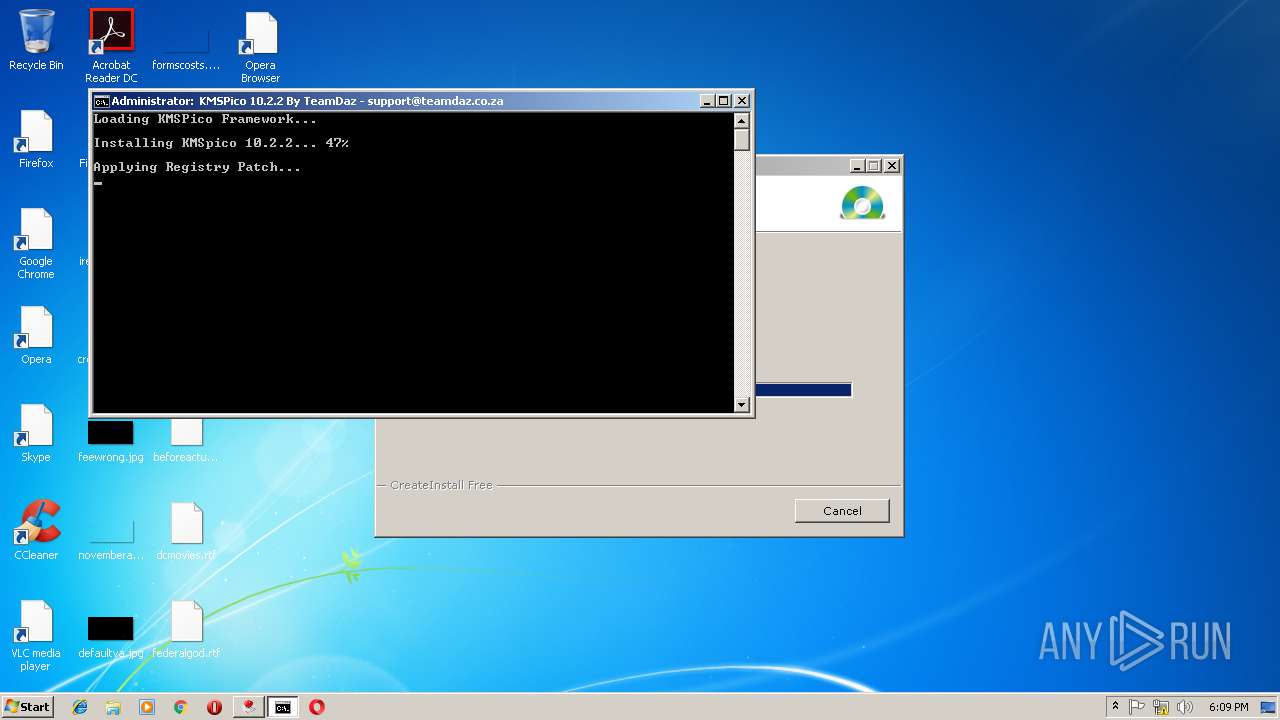Select the VLC media player shortcut
This screenshot has width=1280, height=720.
click(x=36, y=635)
